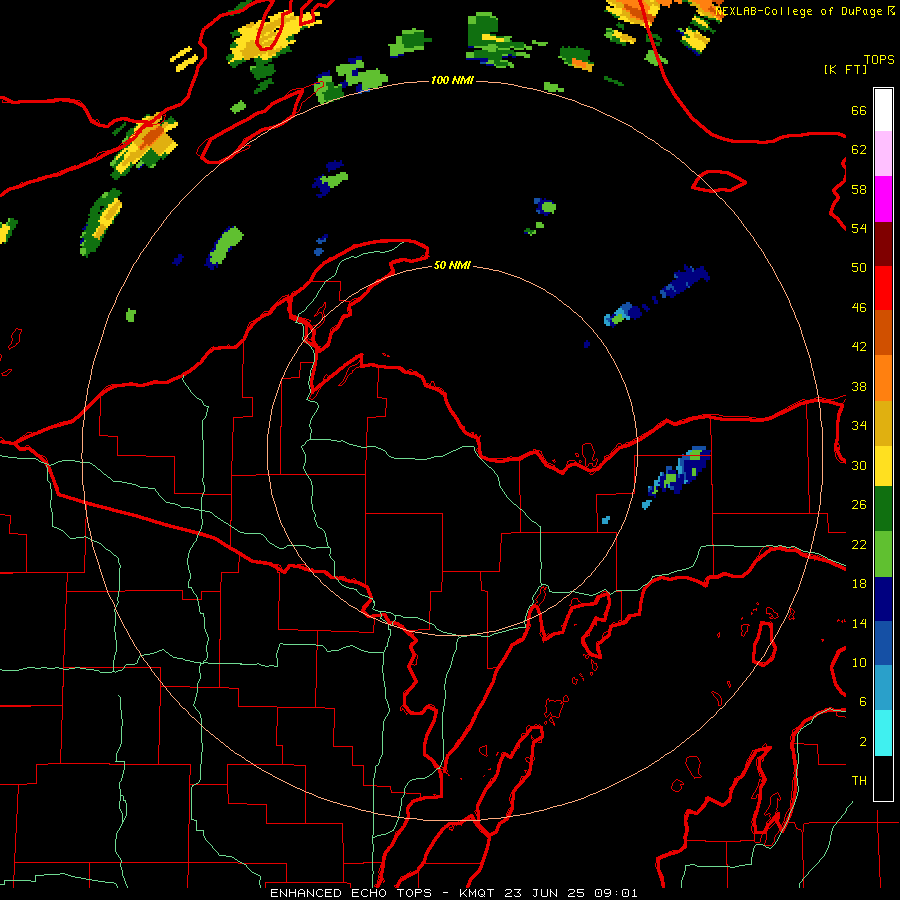Click legend value "18"
The height and width of the screenshot is (900, 900).
(859, 584)
